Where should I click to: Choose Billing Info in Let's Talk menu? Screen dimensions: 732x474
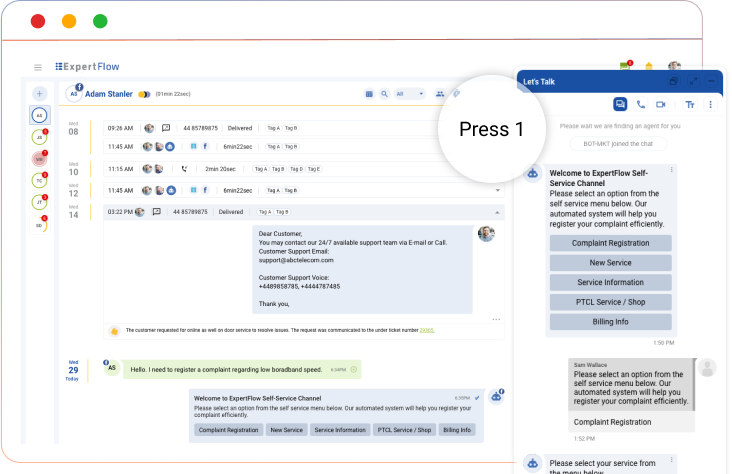pyautogui.click(x=611, y=322)
